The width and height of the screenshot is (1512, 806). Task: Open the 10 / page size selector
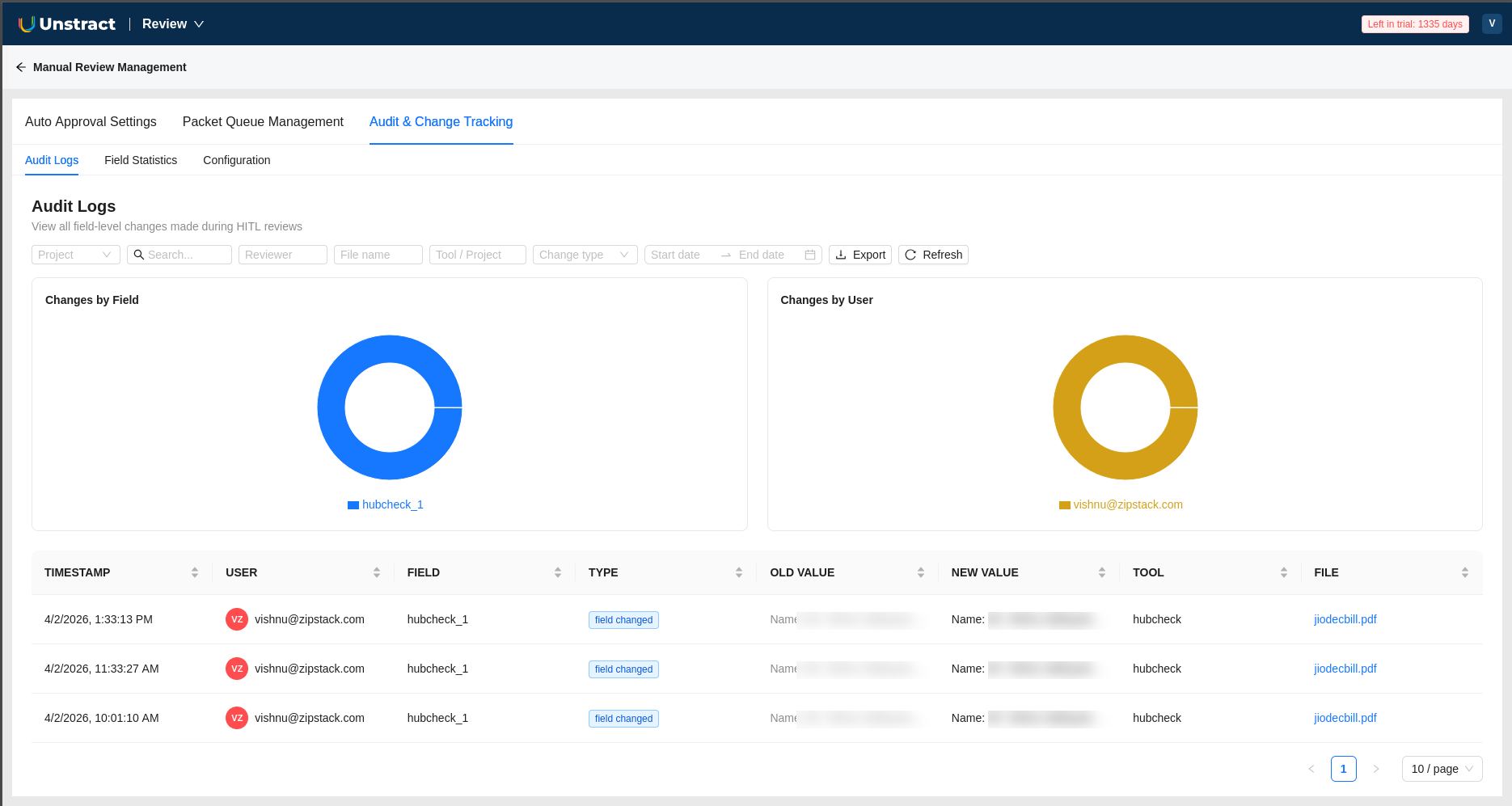1442,769
